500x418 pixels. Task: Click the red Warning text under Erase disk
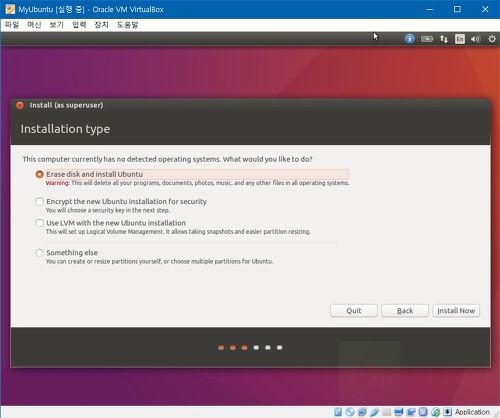(x=58, y=183)
